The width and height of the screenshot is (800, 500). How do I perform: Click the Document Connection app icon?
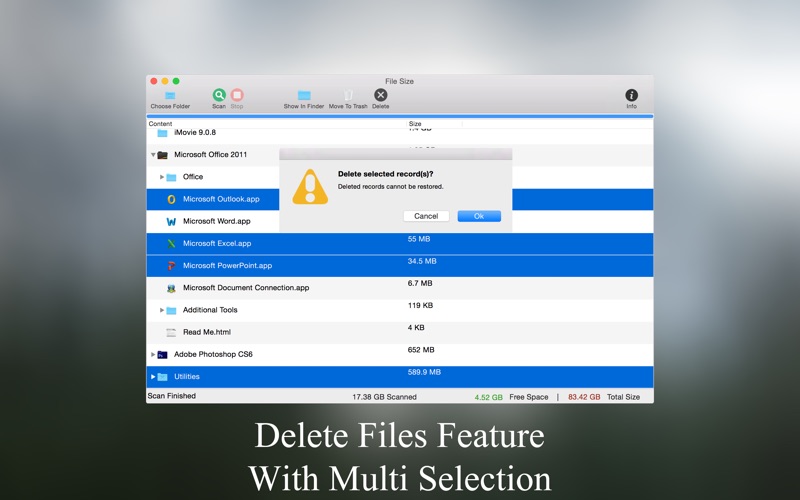[x=171, y=288]
